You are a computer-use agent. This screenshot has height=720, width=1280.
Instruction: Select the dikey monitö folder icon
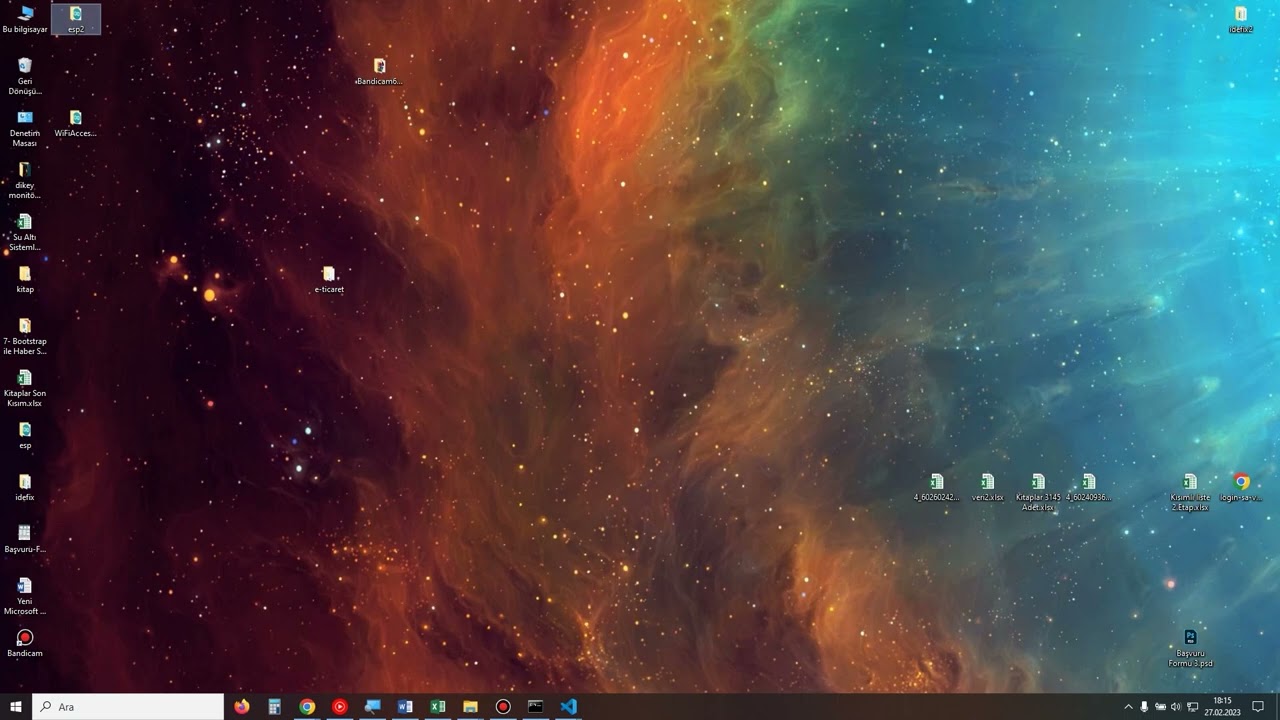tap(25, 180)
